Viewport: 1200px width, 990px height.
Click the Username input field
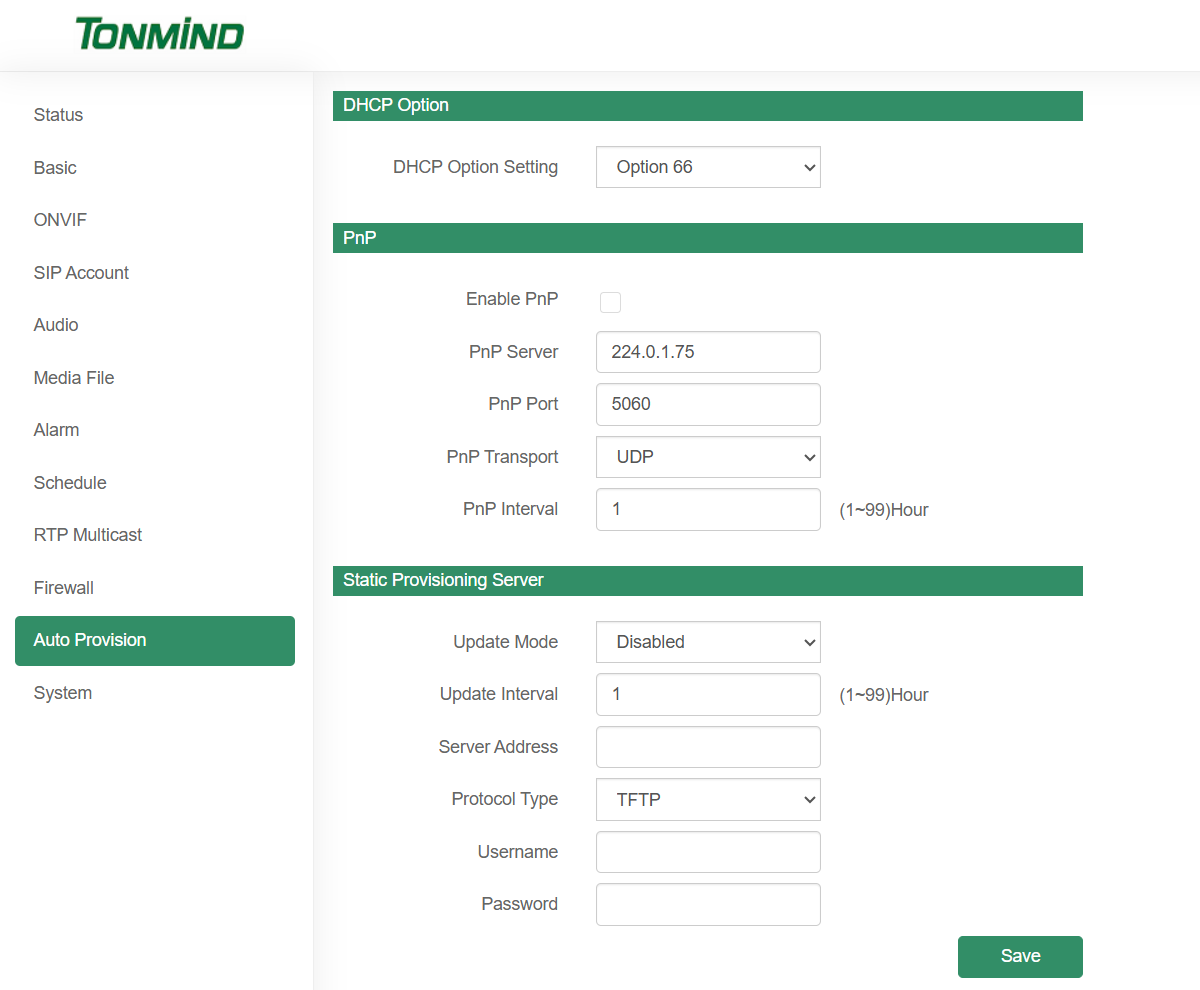[x=708, y=852]
